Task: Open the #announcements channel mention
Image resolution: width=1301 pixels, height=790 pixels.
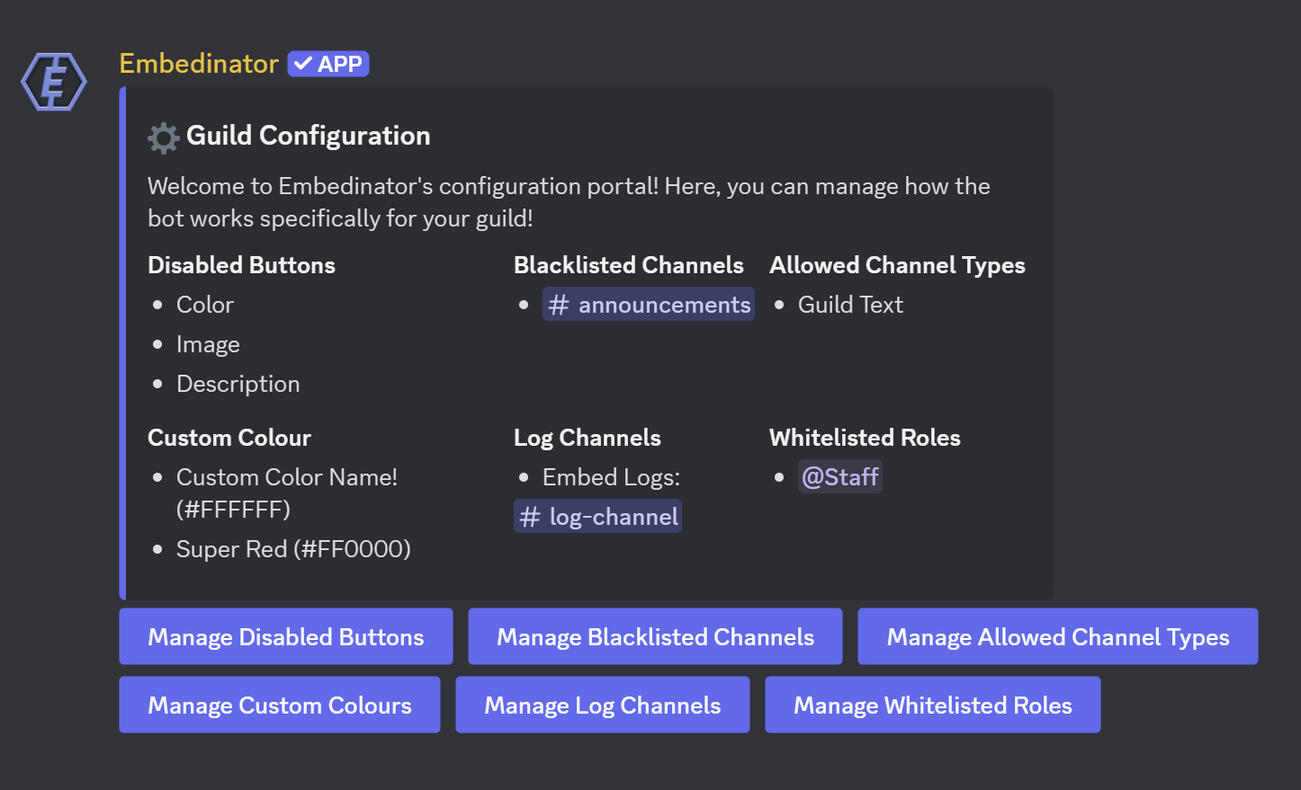Action: [649, 305]
